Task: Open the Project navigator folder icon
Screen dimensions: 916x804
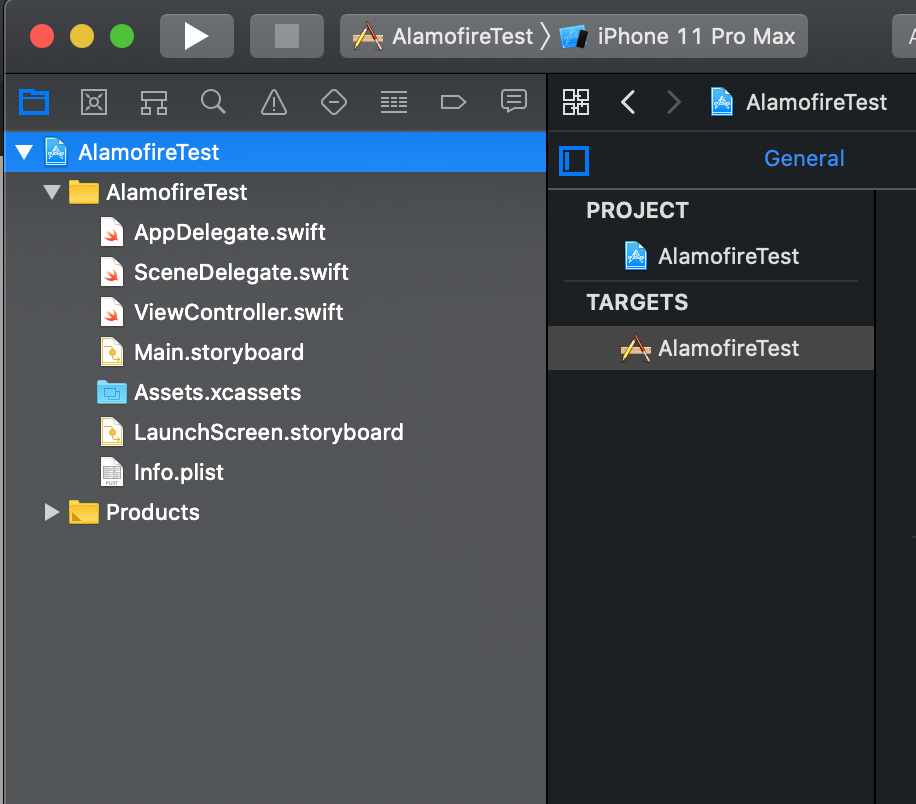Action: click(34, 102)
